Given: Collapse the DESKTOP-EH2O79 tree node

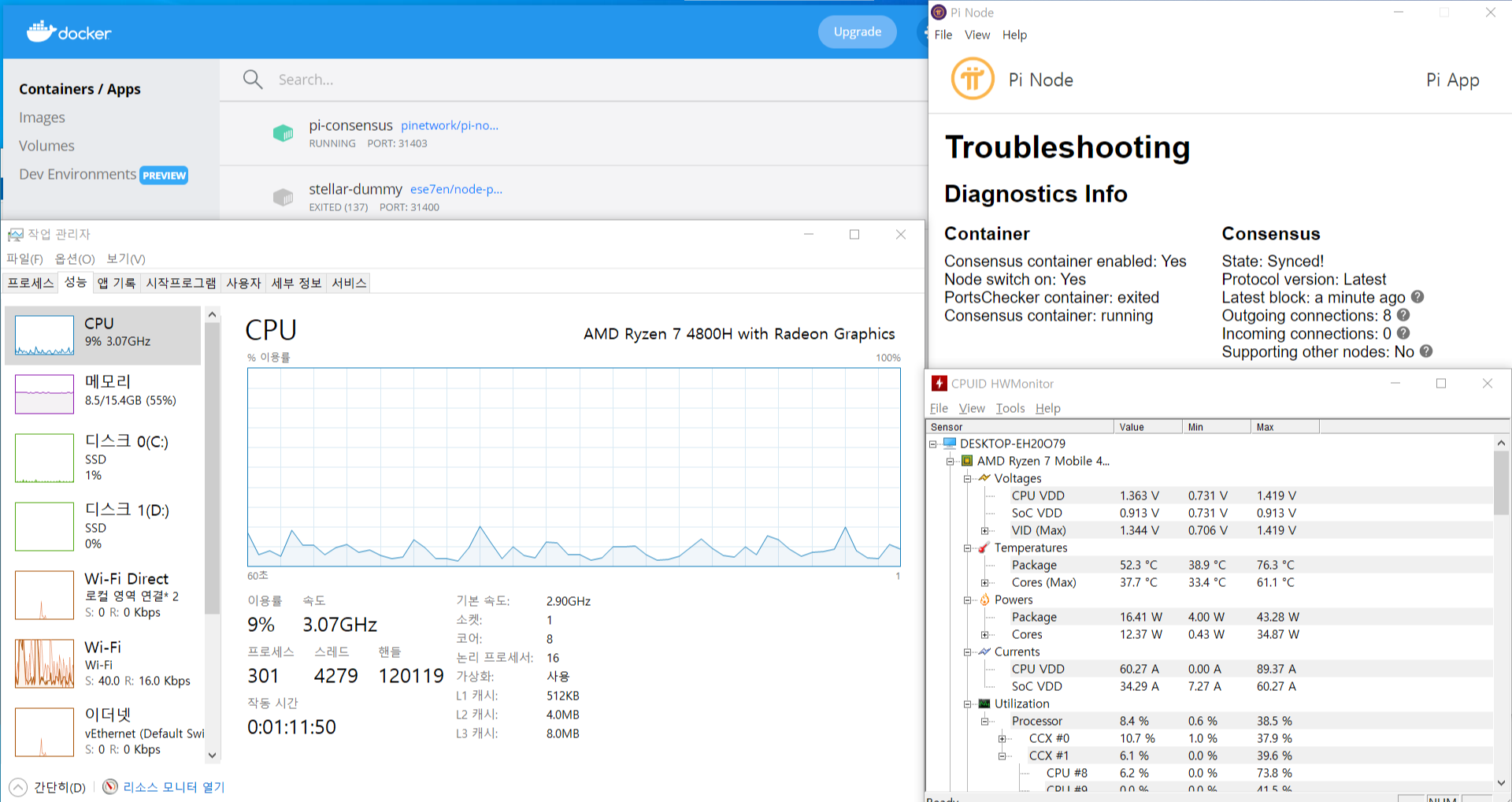Looking at the screenshot, I should pyautogui.click(x=933, y=444).
